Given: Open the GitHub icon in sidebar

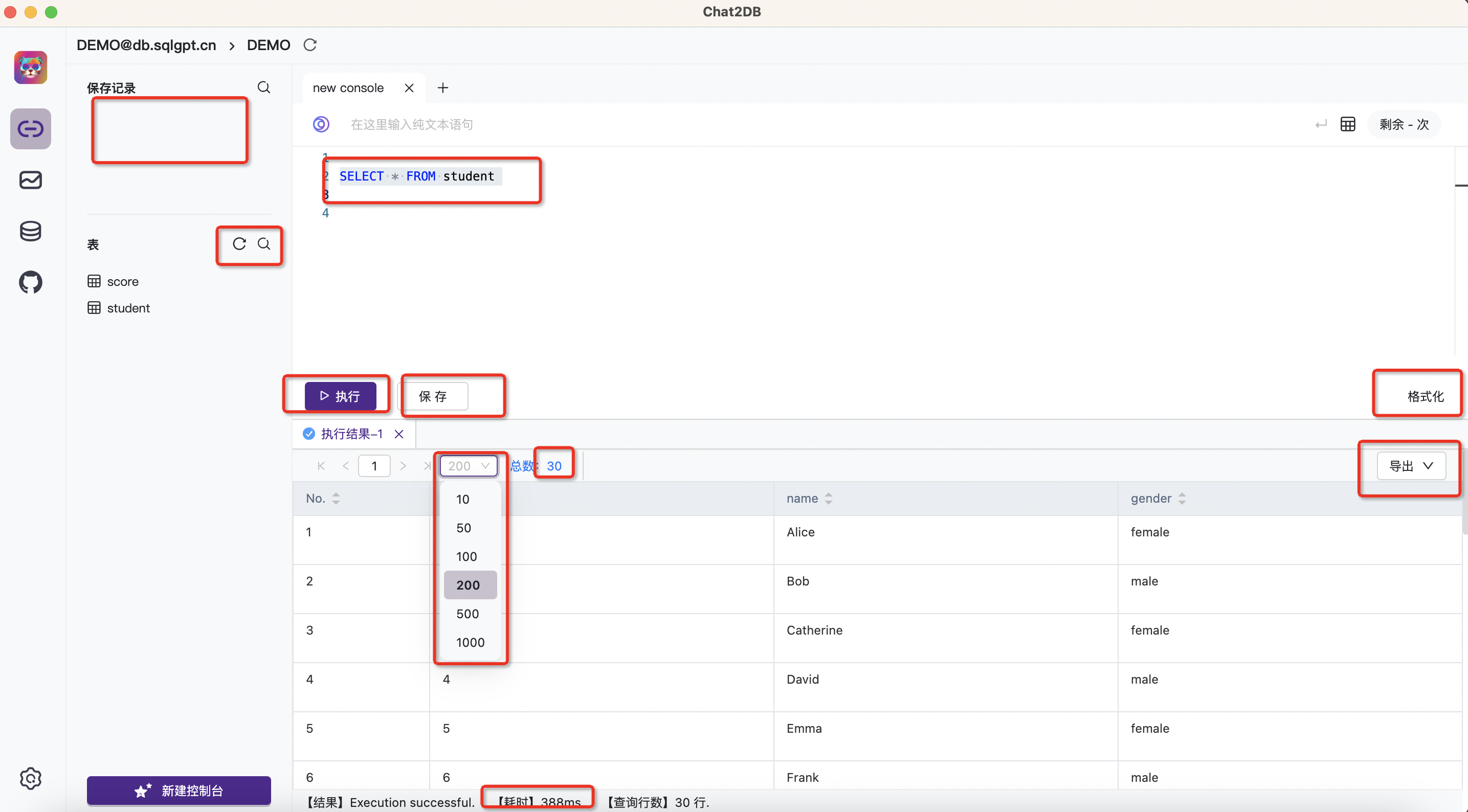Looking at the screenshot, I should 31,282.
